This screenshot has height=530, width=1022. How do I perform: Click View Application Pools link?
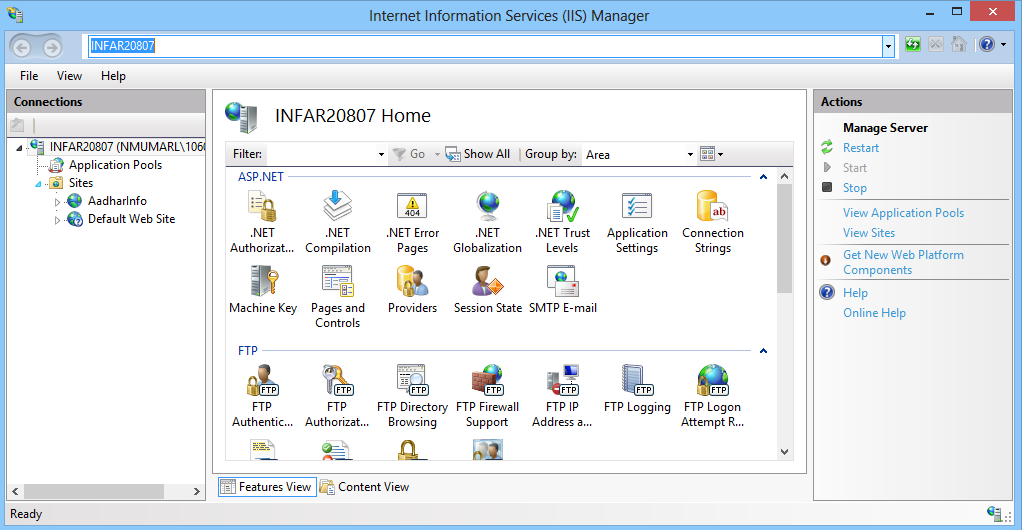(x=903, y=213)
